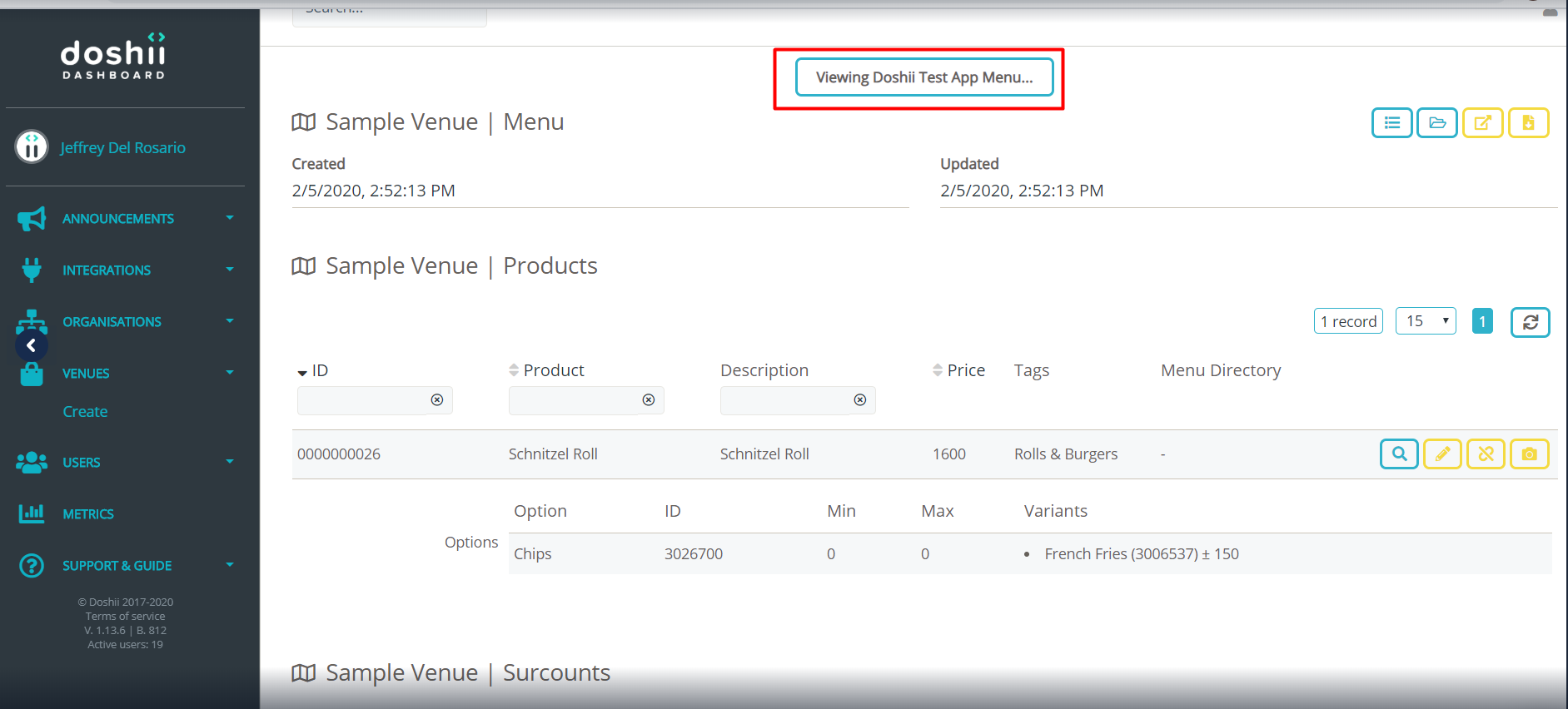Sort the table by ID column

313,371
